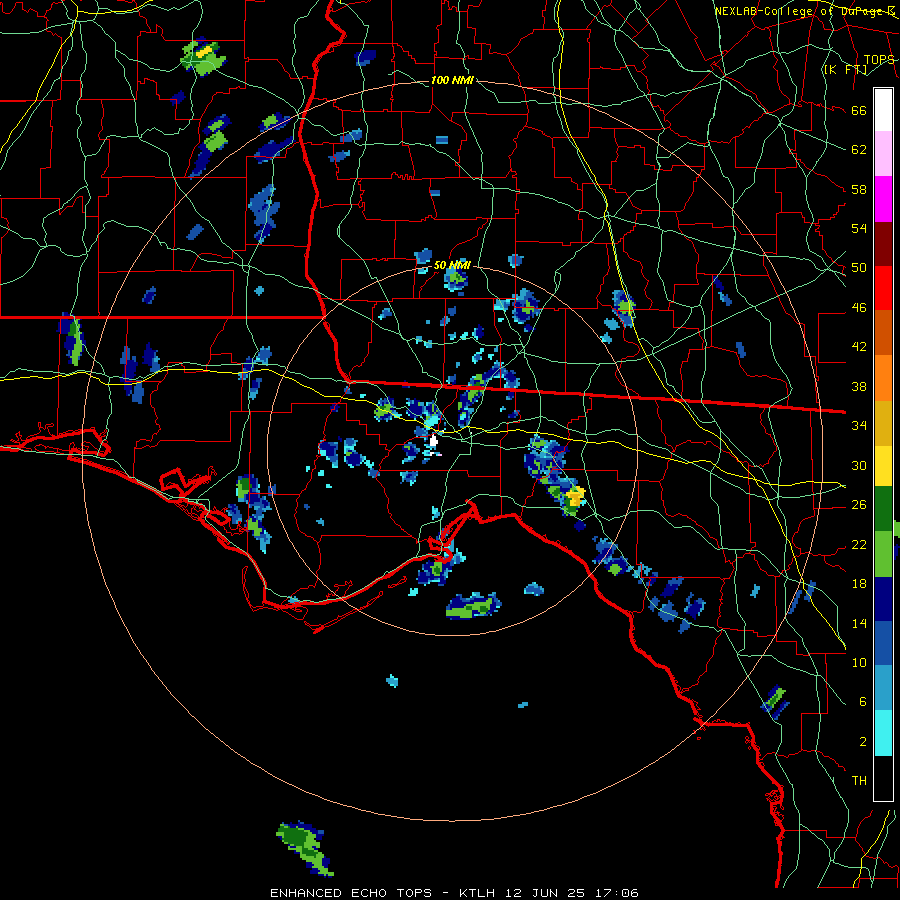Screen dimensions: 900x900
Task: Click the "14" legend value
Action: pyautogui.click(x=859, y=623)
